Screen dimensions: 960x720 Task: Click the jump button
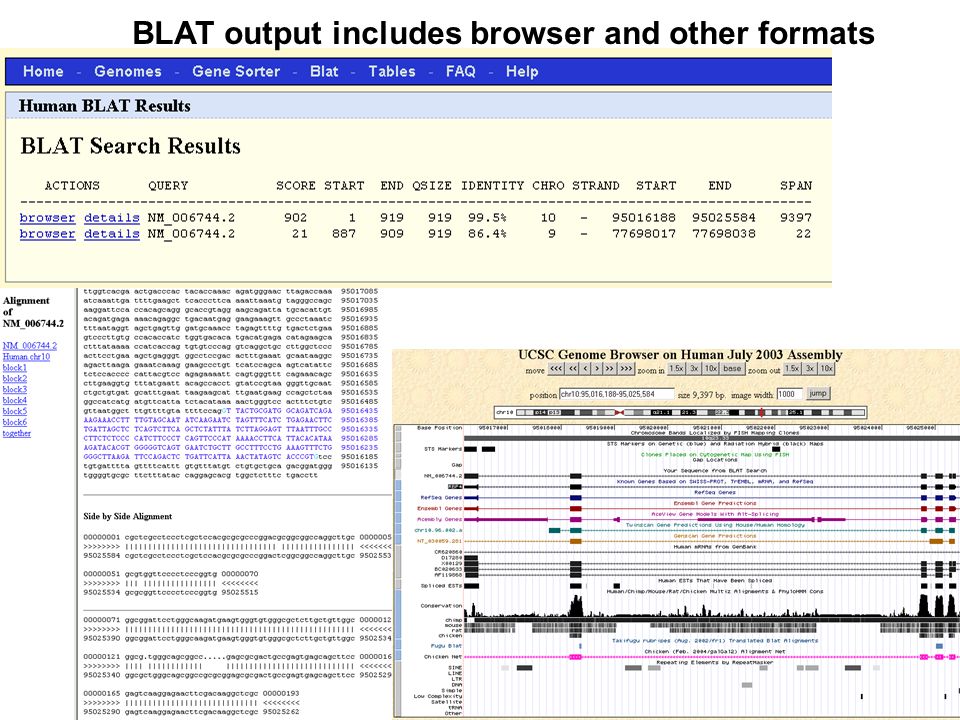click(818, 393)
